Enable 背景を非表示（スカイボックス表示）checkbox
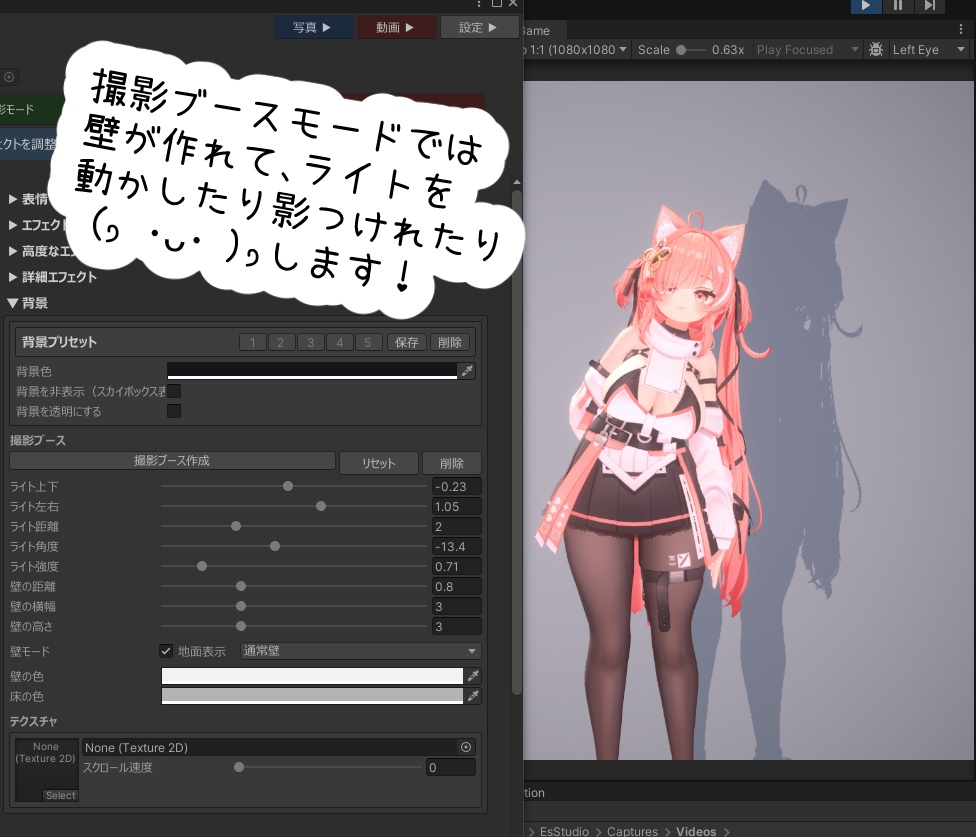This screenshot has height=837, width=976. [174, 391]
